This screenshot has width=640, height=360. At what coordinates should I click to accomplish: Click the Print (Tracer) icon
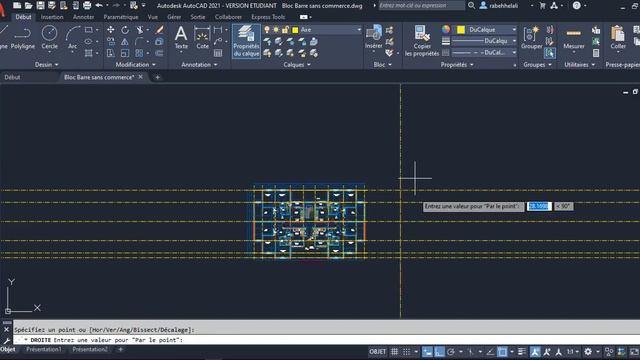pos(87,5)
